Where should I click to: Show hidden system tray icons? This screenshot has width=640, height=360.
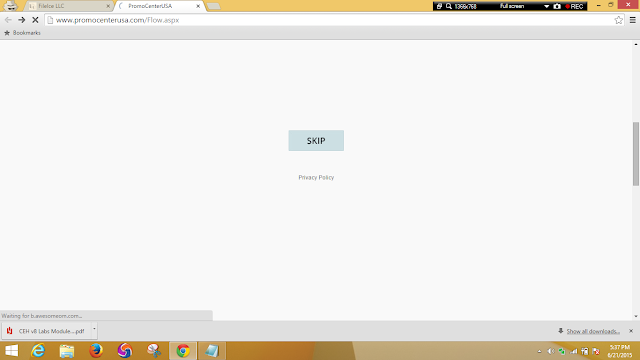click(x=540, y=351)
